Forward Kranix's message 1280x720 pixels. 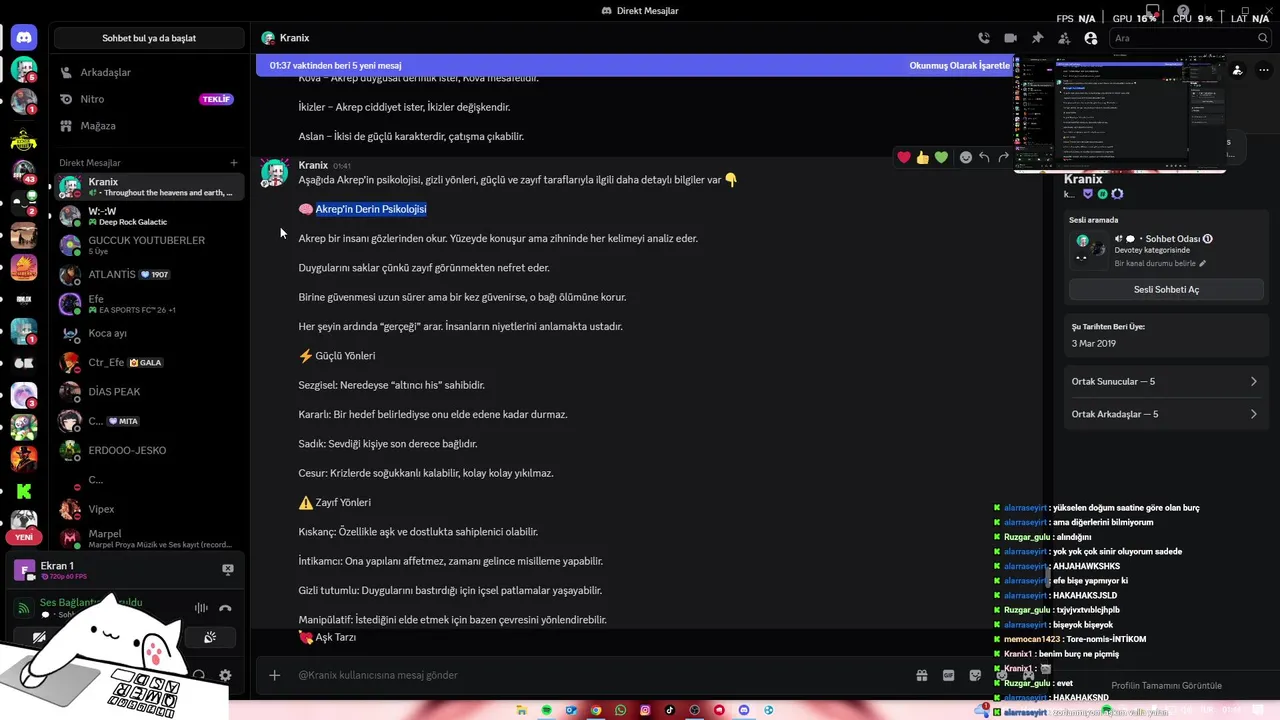[x=1003, y=157]
